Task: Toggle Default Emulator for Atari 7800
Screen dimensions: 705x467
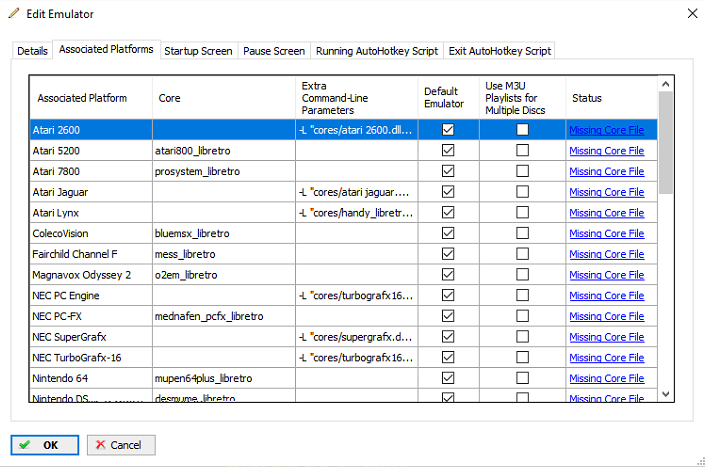Action: [448, 171]
